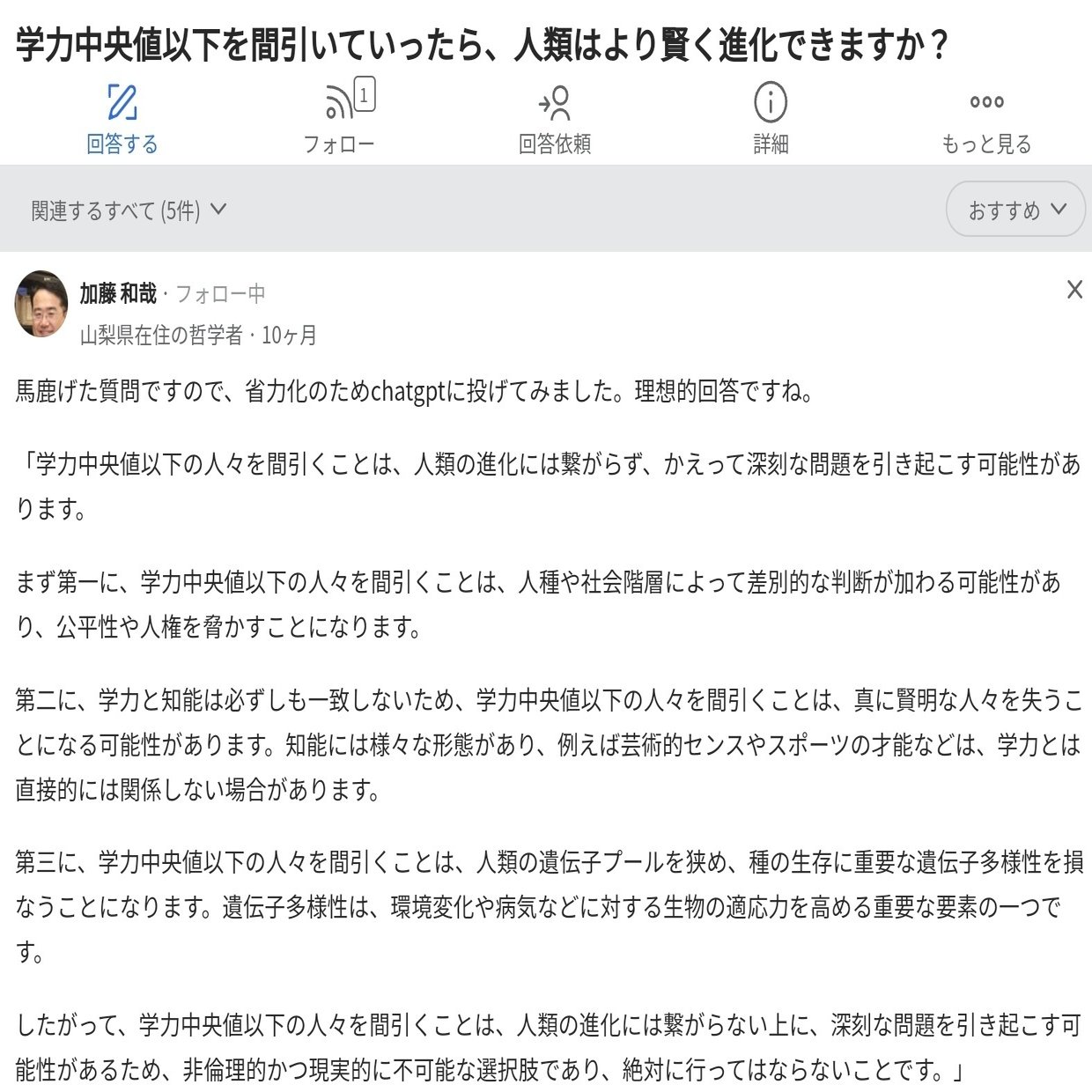This screenshot has height=1092, width=1092.
Task: Click the 回答依頼 text label
Action: 555,144
